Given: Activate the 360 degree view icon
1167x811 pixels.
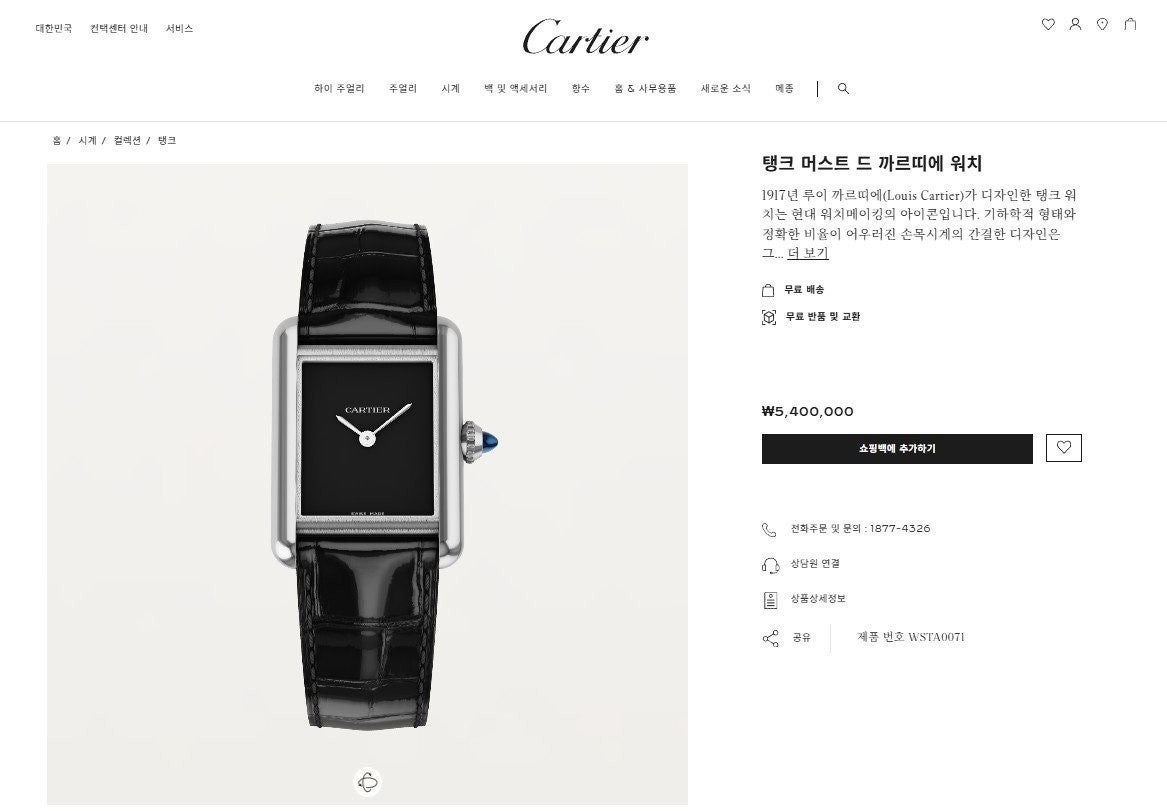Looking at the screenshot, I should [x=368, y=781].
